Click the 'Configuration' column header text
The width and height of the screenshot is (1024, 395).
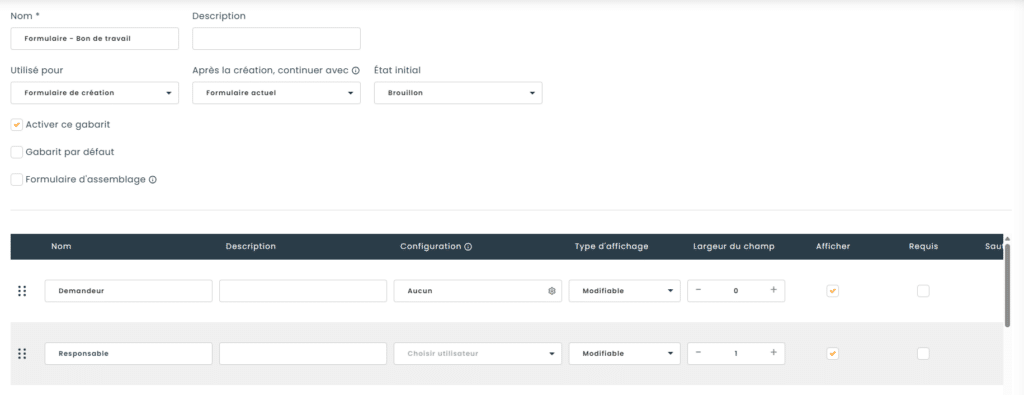[x=430, y=247]
